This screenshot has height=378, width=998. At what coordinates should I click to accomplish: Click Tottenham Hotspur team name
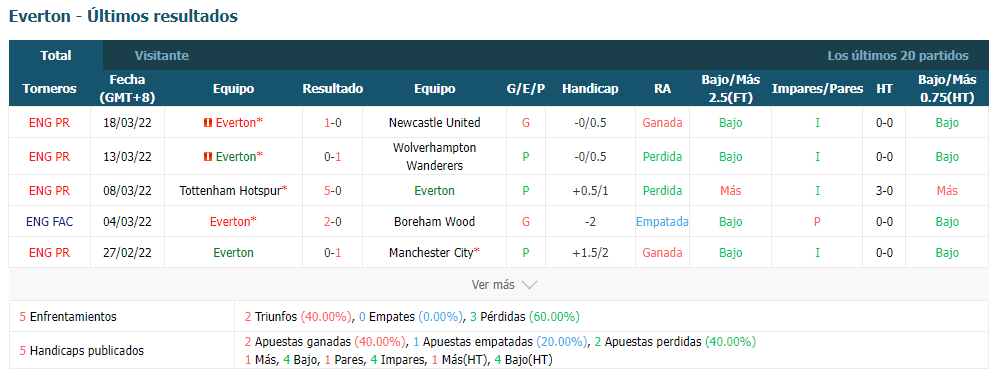coord(231,190)
